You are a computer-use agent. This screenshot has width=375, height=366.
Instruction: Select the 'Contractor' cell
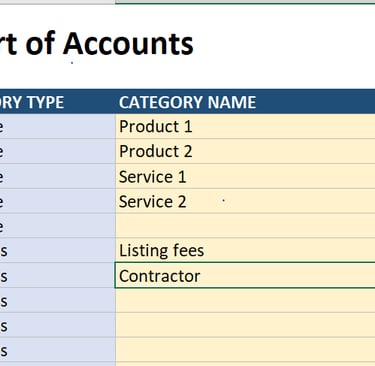click(245, 275)
